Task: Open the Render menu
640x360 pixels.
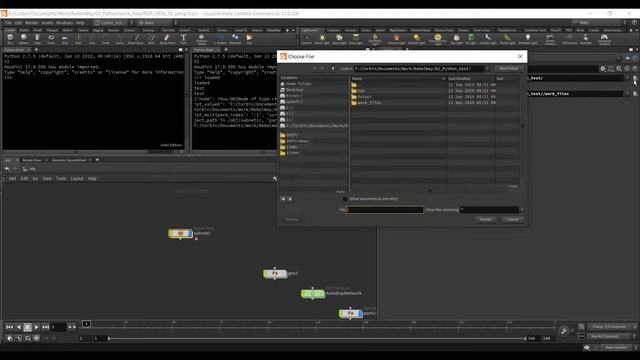Action: click(x=31, y=23)
